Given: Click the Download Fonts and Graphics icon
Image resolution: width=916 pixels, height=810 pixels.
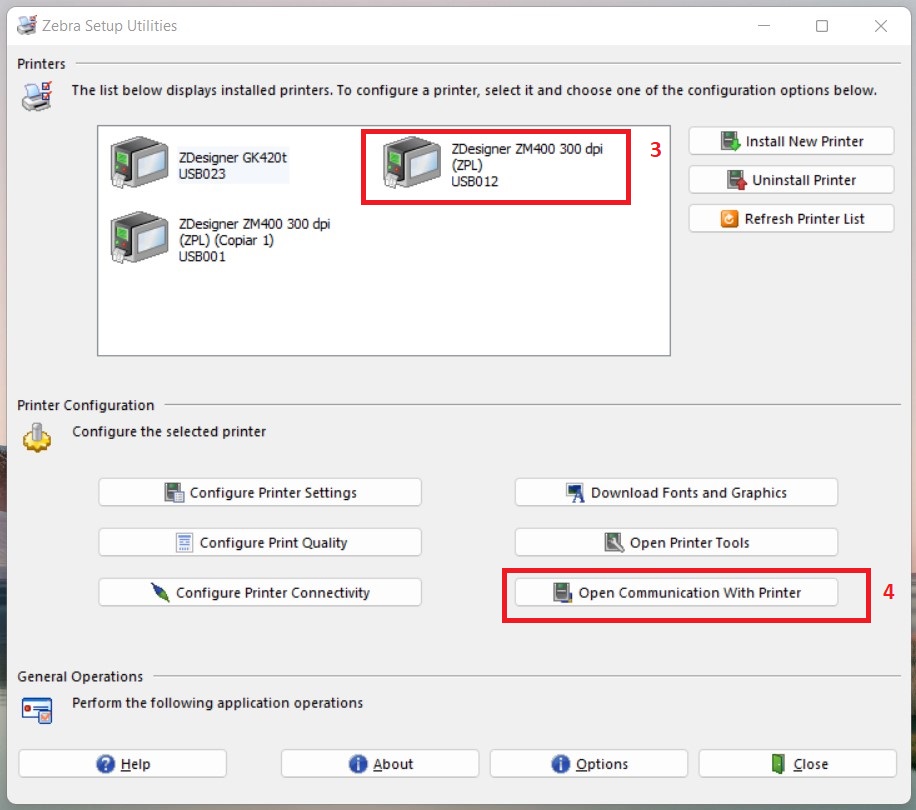Looking at the screenshot, I should click(x=575, y=492).
